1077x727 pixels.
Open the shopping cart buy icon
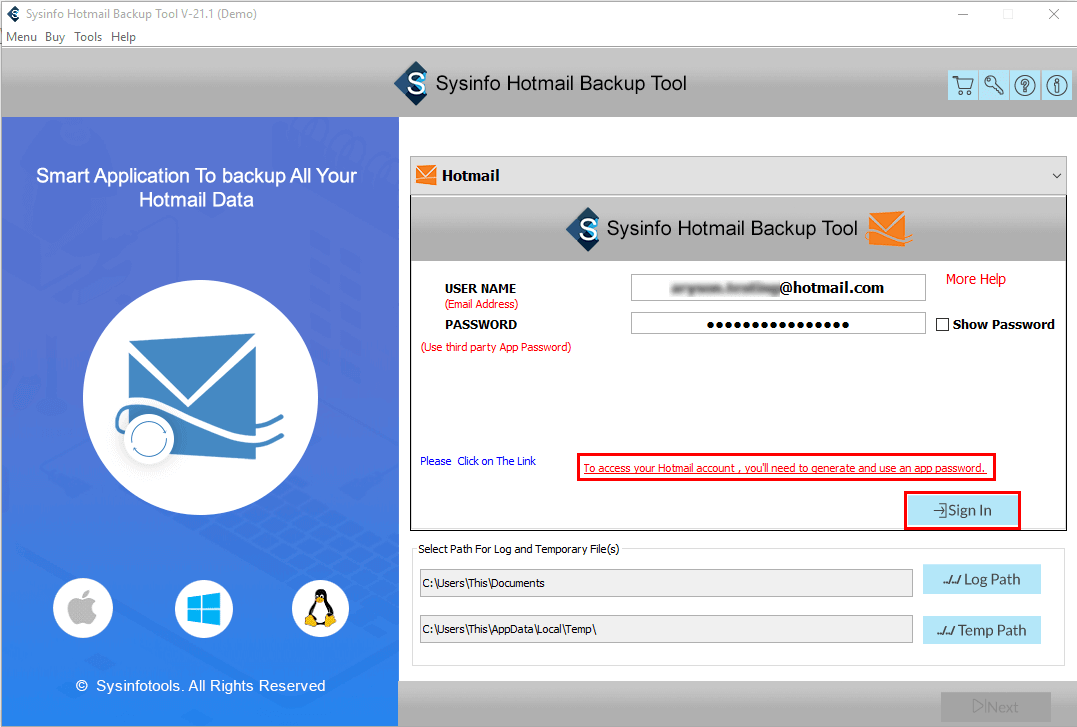[x=963, y=85]
